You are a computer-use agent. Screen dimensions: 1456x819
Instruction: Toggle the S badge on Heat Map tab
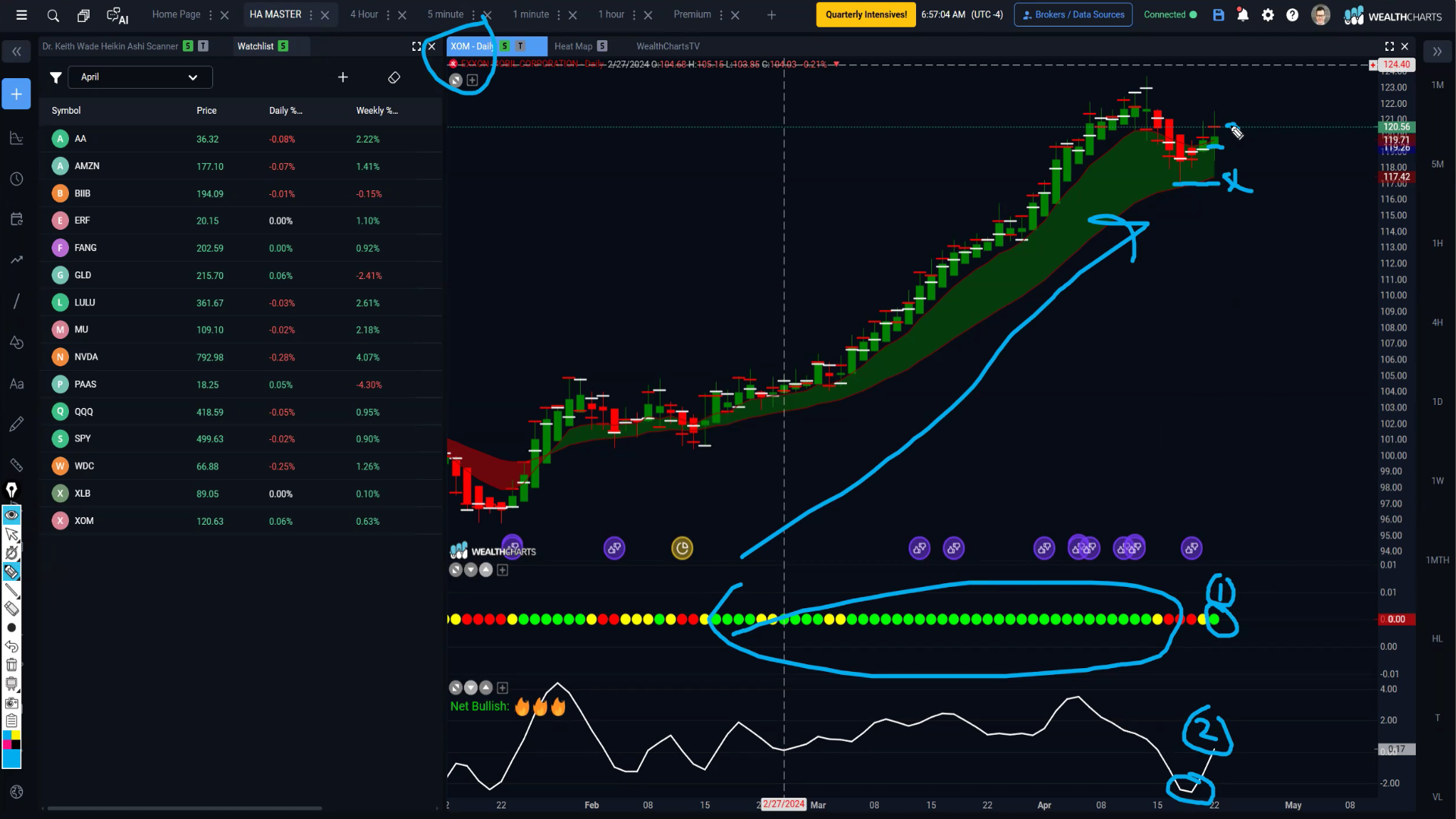(602, 46)
